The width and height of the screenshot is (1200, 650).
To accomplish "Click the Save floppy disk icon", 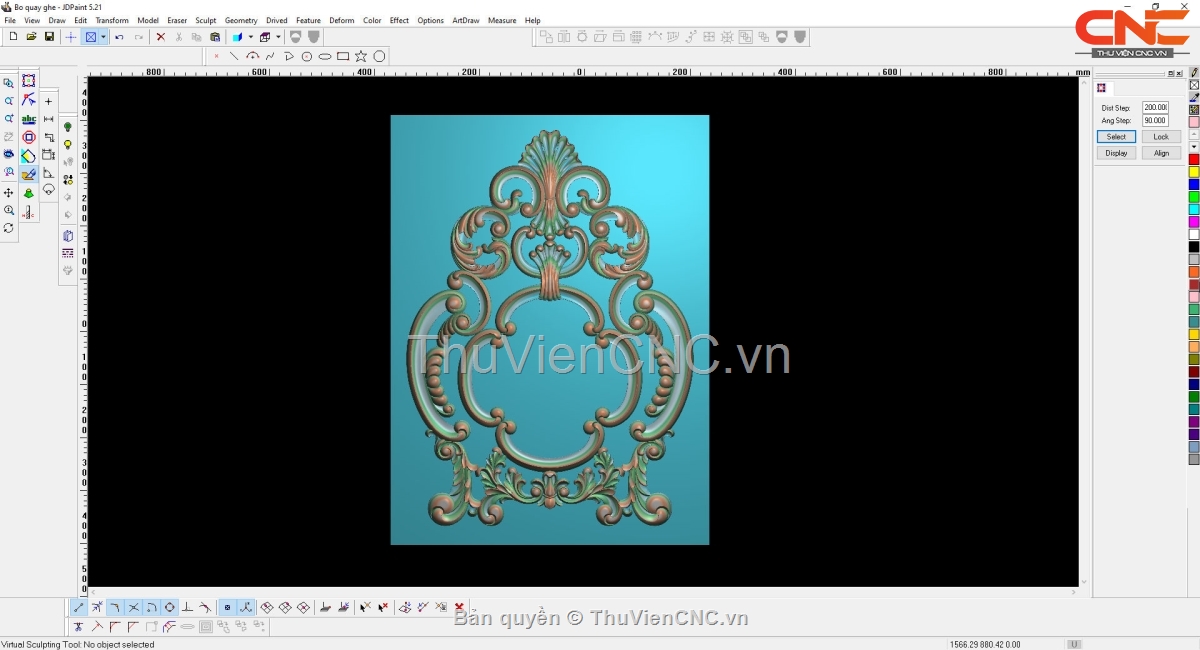I will pyautogui.click(x=49, y=37).
